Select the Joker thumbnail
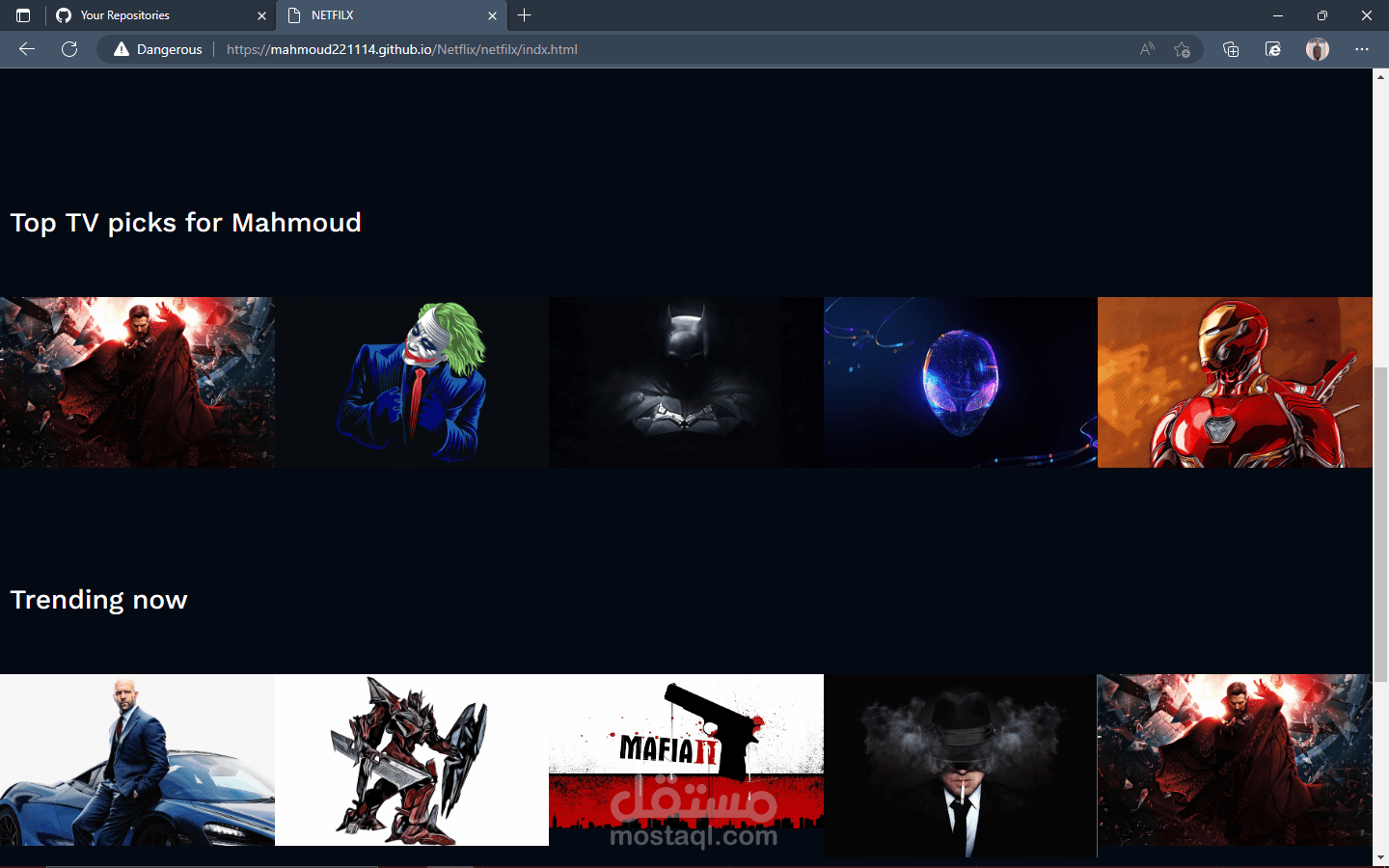The width and height of the screenshot is (1389, 868). pos(412,382)
